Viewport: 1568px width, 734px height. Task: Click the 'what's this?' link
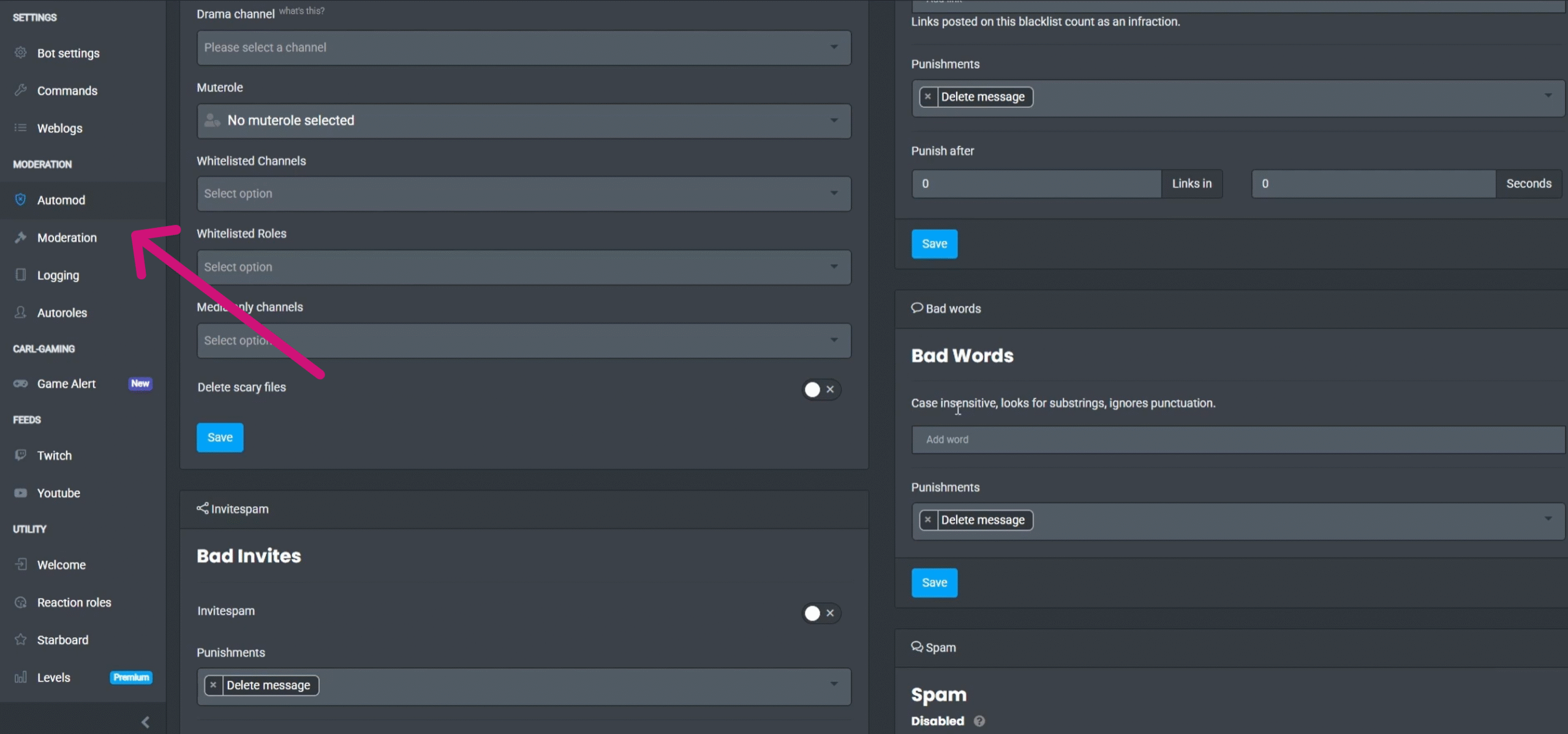[x=302, y=11]
